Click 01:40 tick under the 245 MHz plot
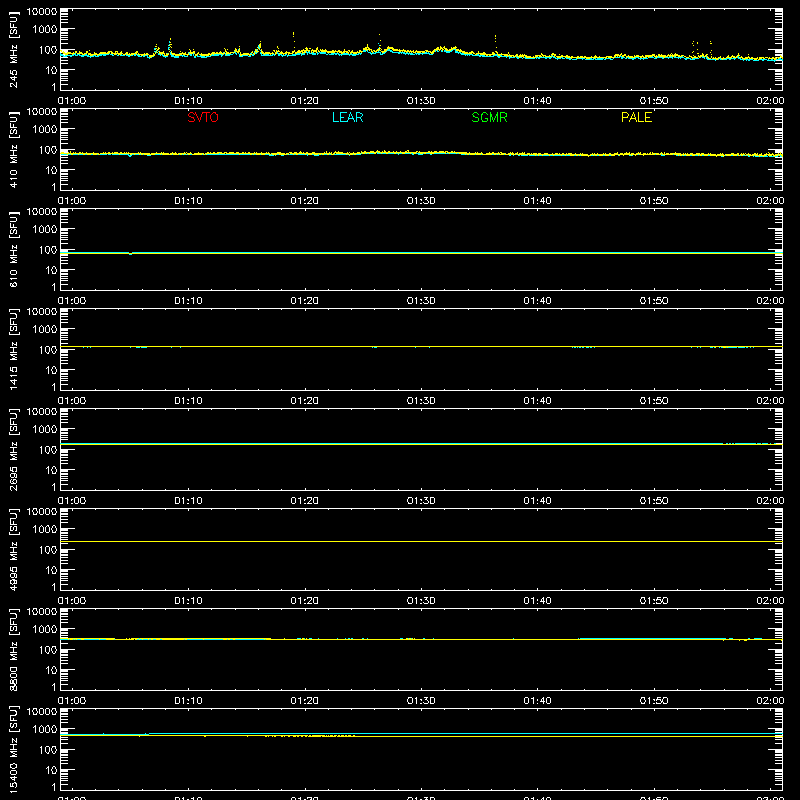 [x=537, y=101]
